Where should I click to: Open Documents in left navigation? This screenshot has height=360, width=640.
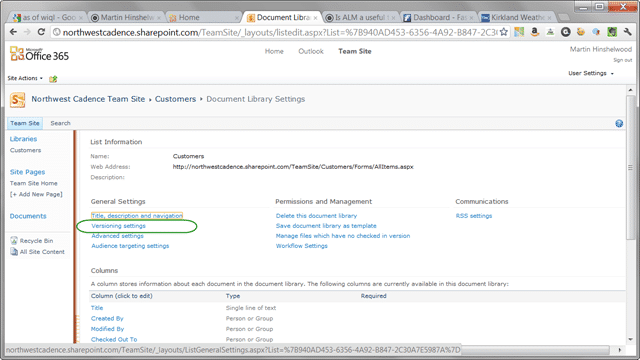(28, 216)
